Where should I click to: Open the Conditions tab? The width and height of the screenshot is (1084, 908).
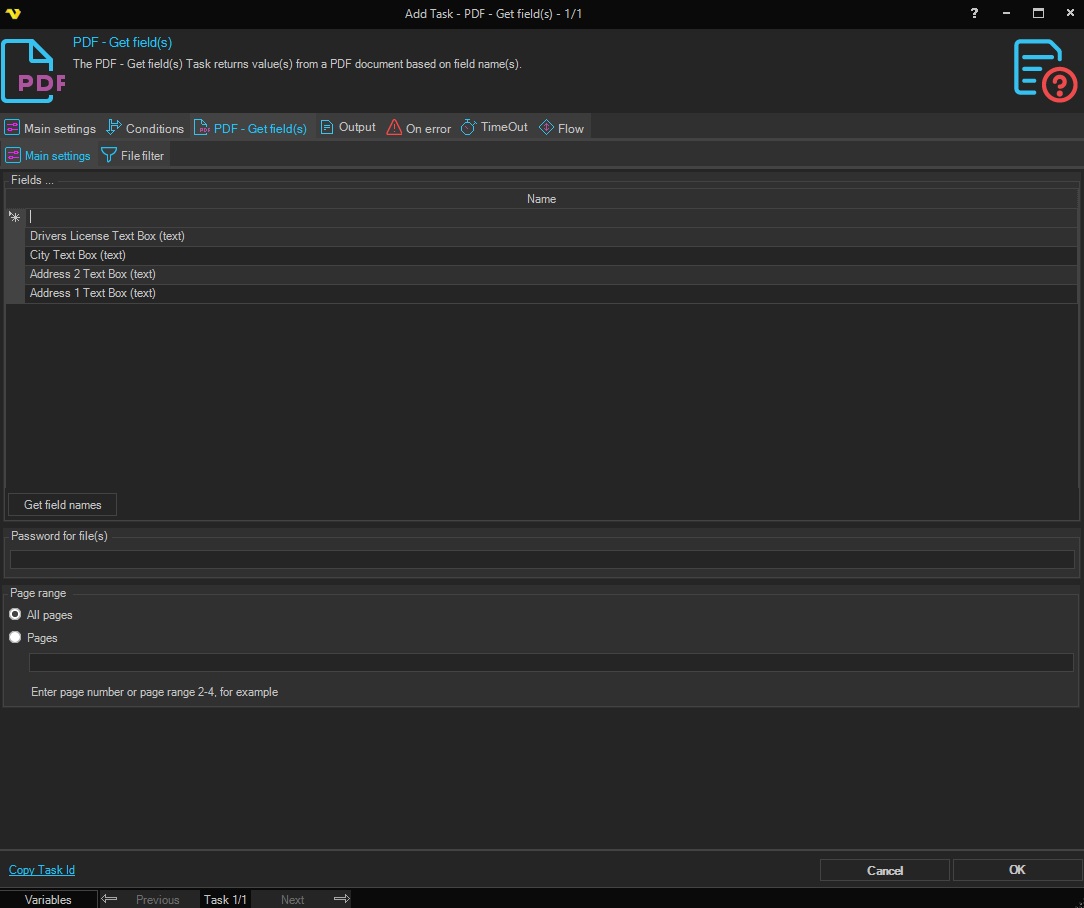(x=145, y=128)
